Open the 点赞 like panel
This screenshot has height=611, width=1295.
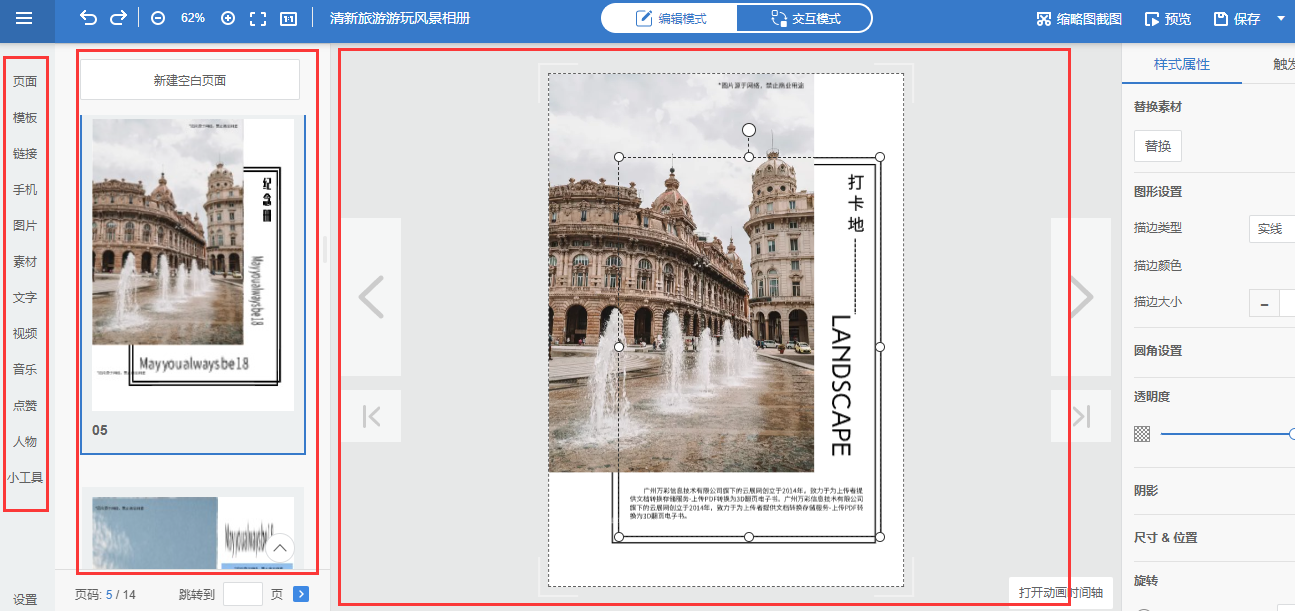25,406
